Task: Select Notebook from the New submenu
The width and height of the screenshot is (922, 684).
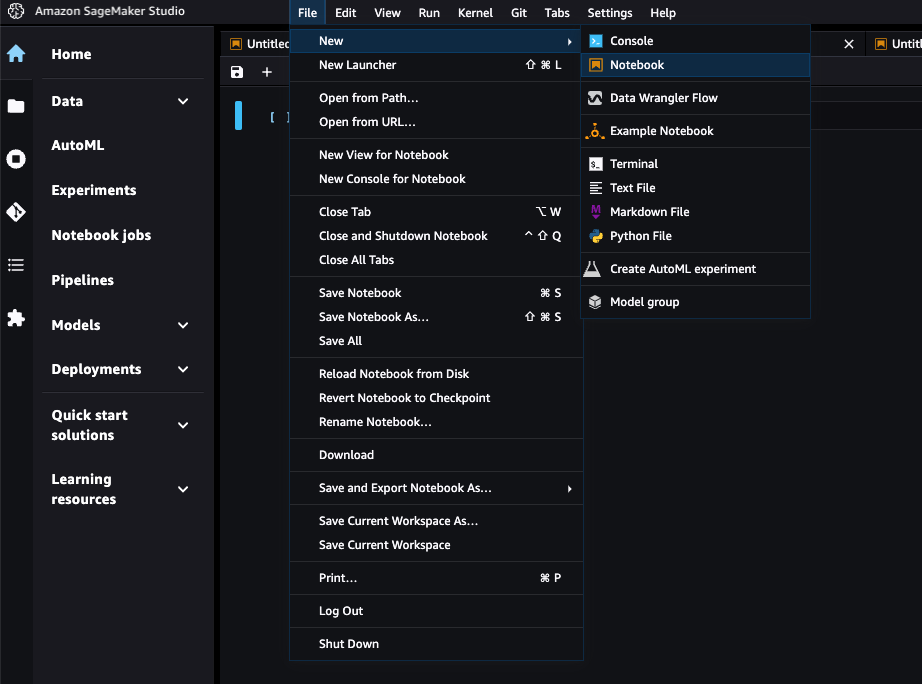Action: click(637, 65)
